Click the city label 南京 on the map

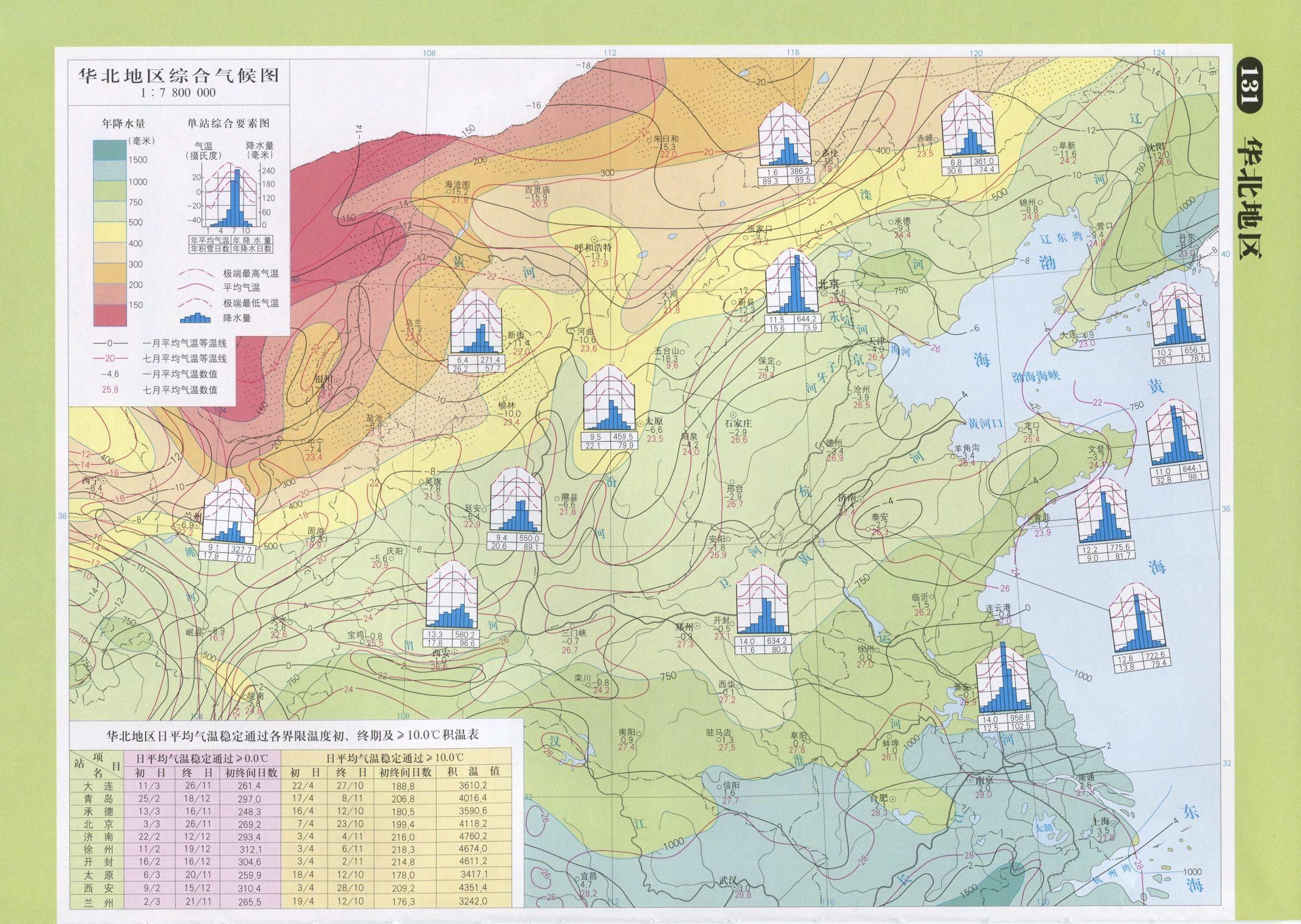984,779
